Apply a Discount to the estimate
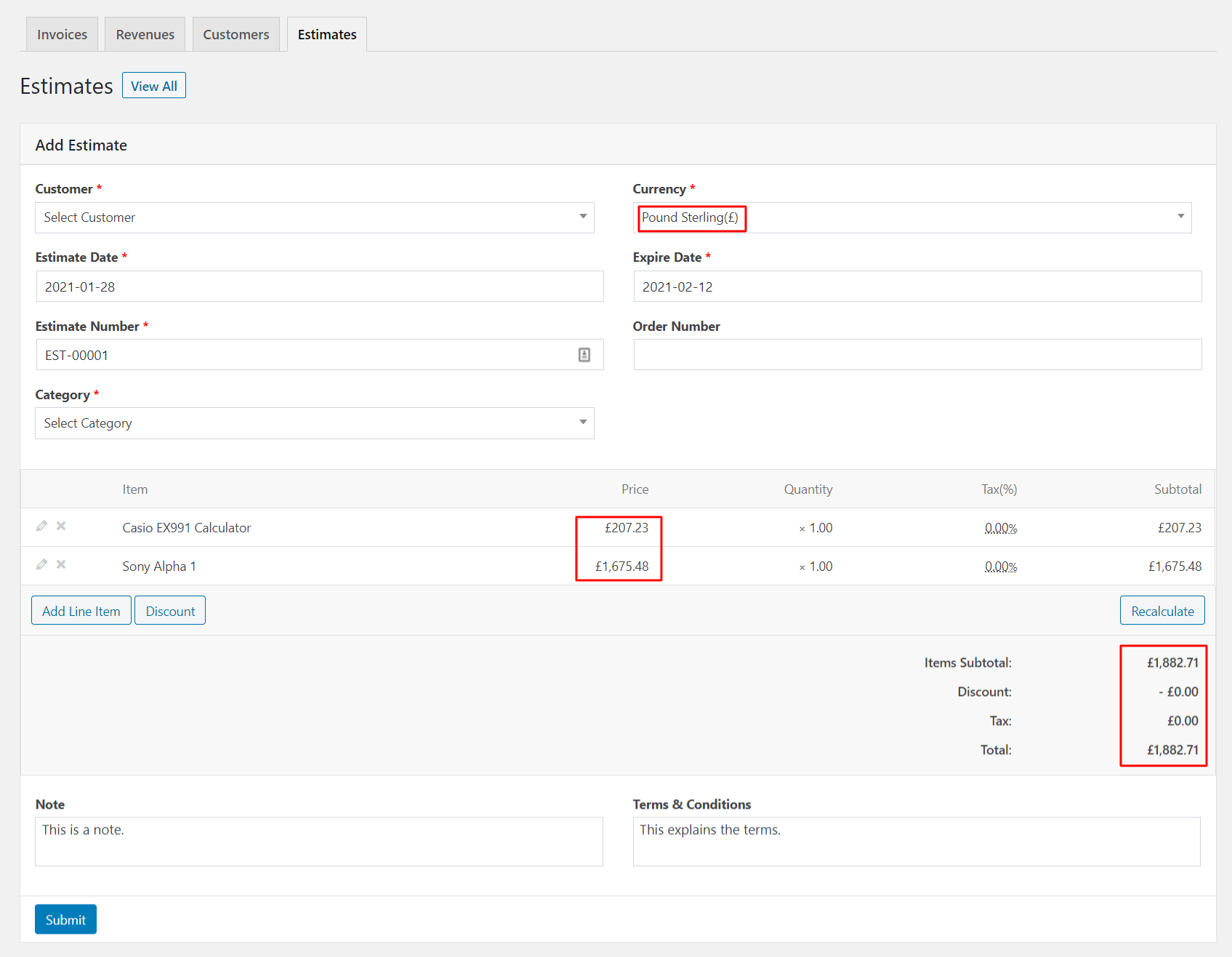 [x=170, y=611]
